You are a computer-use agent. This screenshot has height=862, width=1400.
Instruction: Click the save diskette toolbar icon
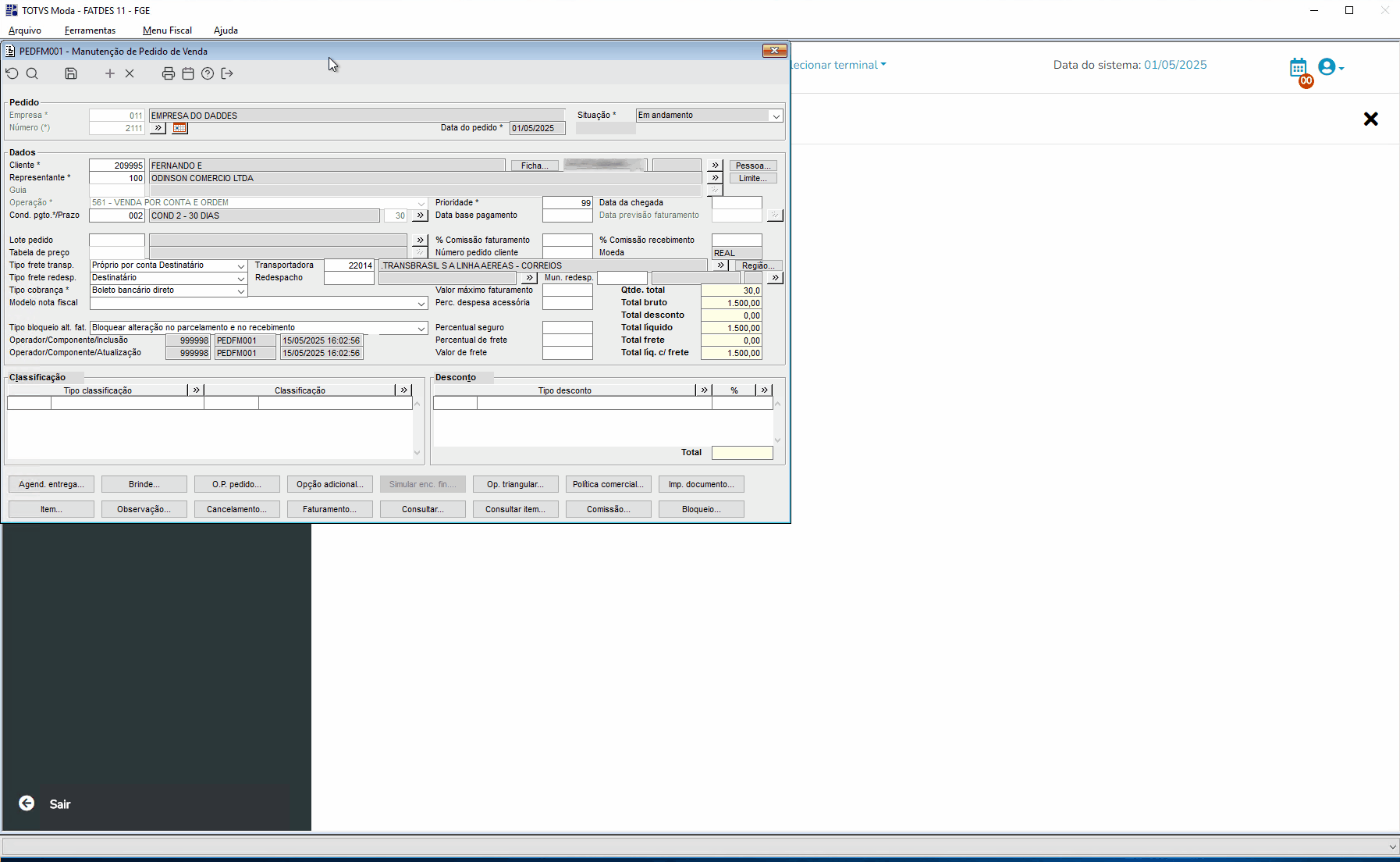tap(71, 73)
